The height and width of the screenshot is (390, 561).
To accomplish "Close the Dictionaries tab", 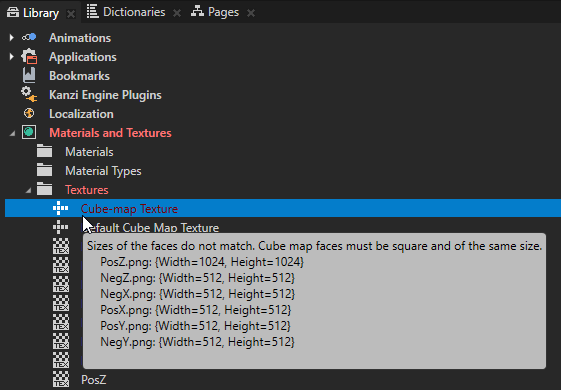I will (177, 13).
